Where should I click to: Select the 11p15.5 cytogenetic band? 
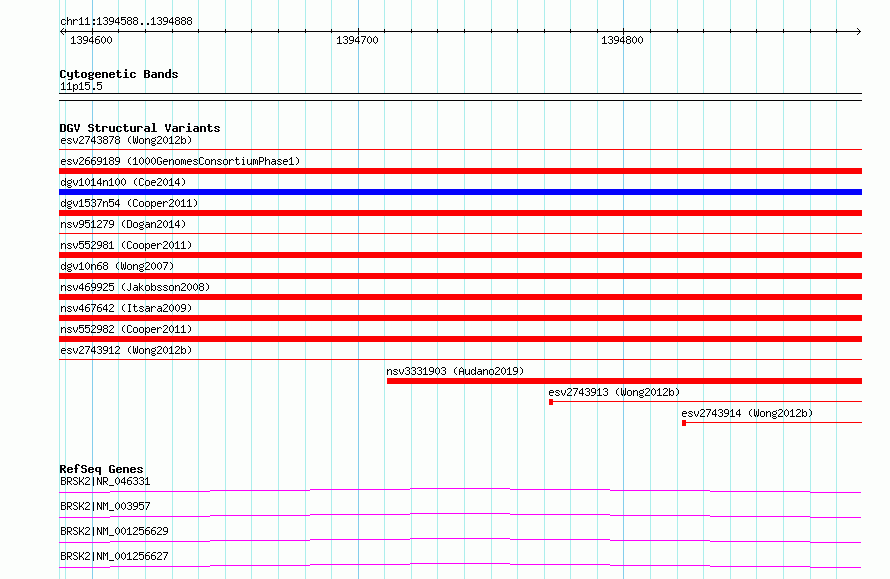(81, 86)
